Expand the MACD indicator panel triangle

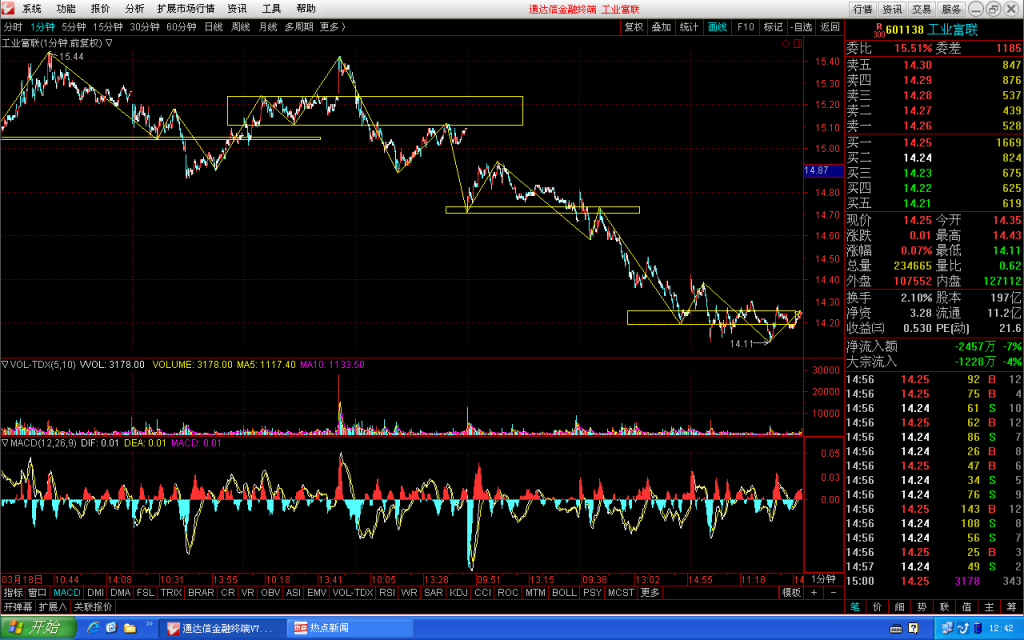click(5, 443)
